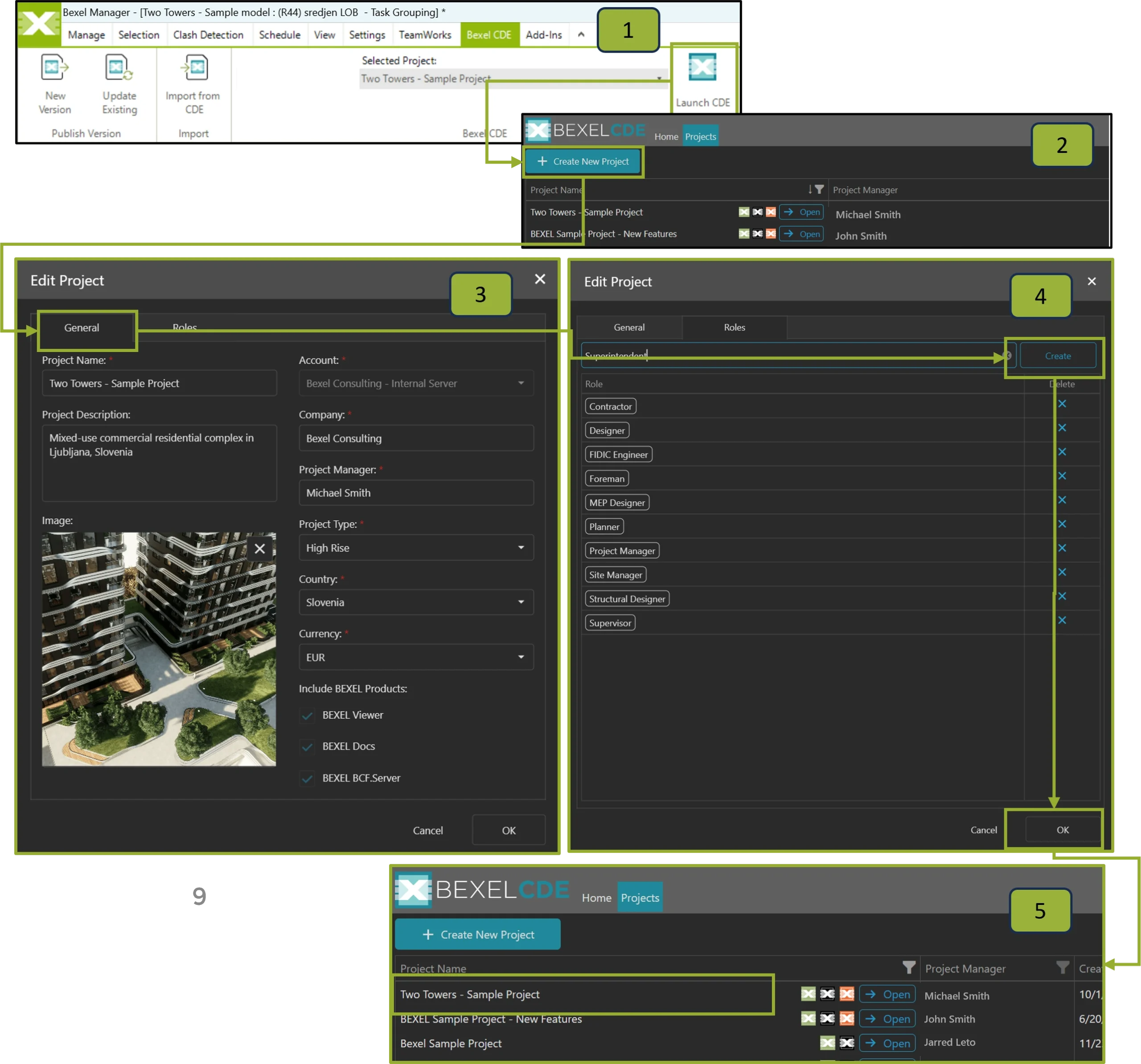Viewport: 1141px width, 1064px height.
Task: Select the Structural Designer role tag
Action: coord(627,598)
